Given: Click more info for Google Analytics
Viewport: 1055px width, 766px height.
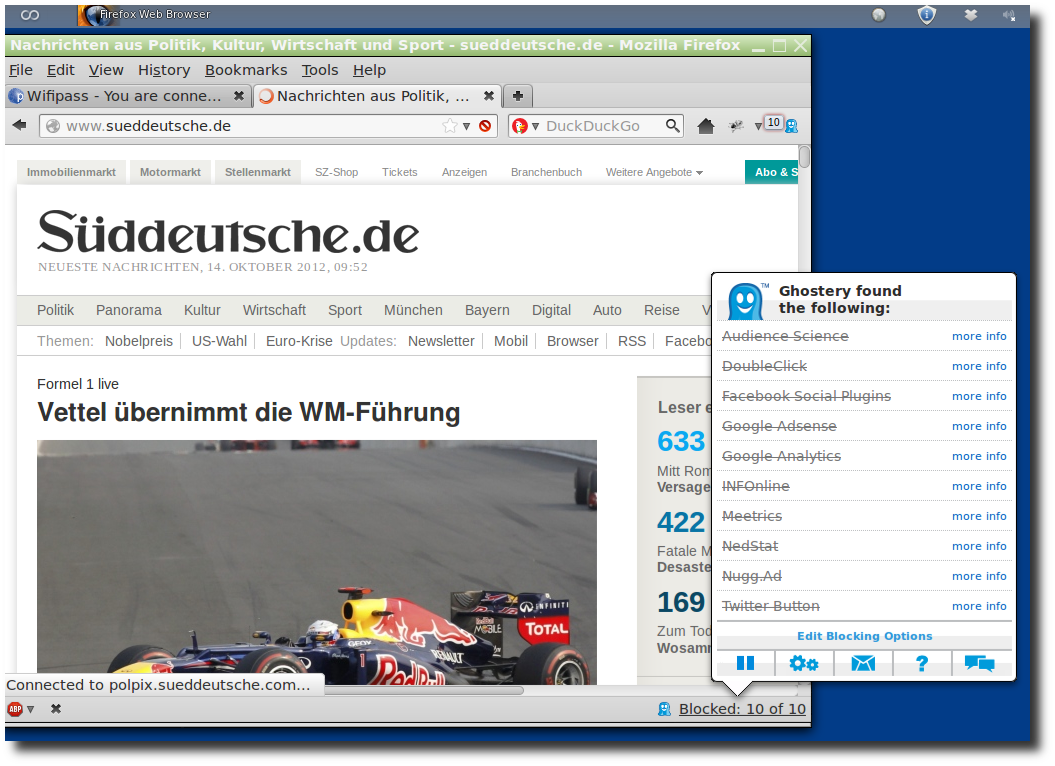Looking at the screenshot, I should [x=979, y=456].
